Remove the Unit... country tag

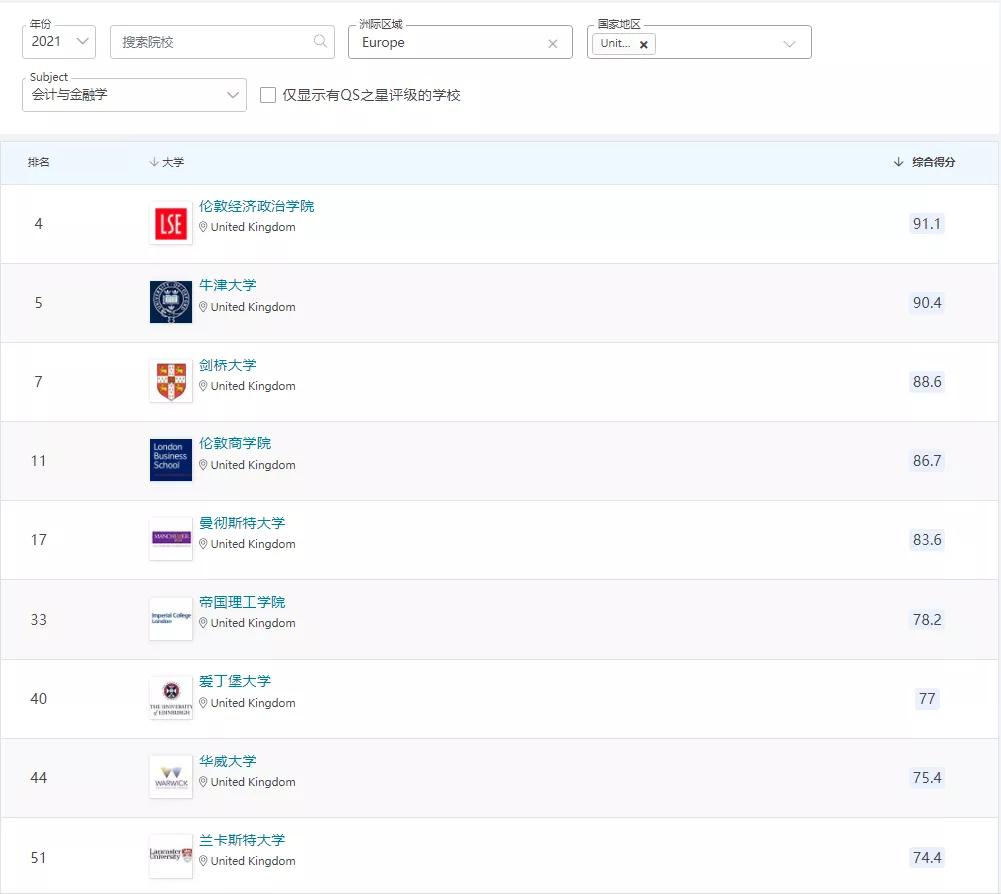pyautogui.click(x=644, y=44)
